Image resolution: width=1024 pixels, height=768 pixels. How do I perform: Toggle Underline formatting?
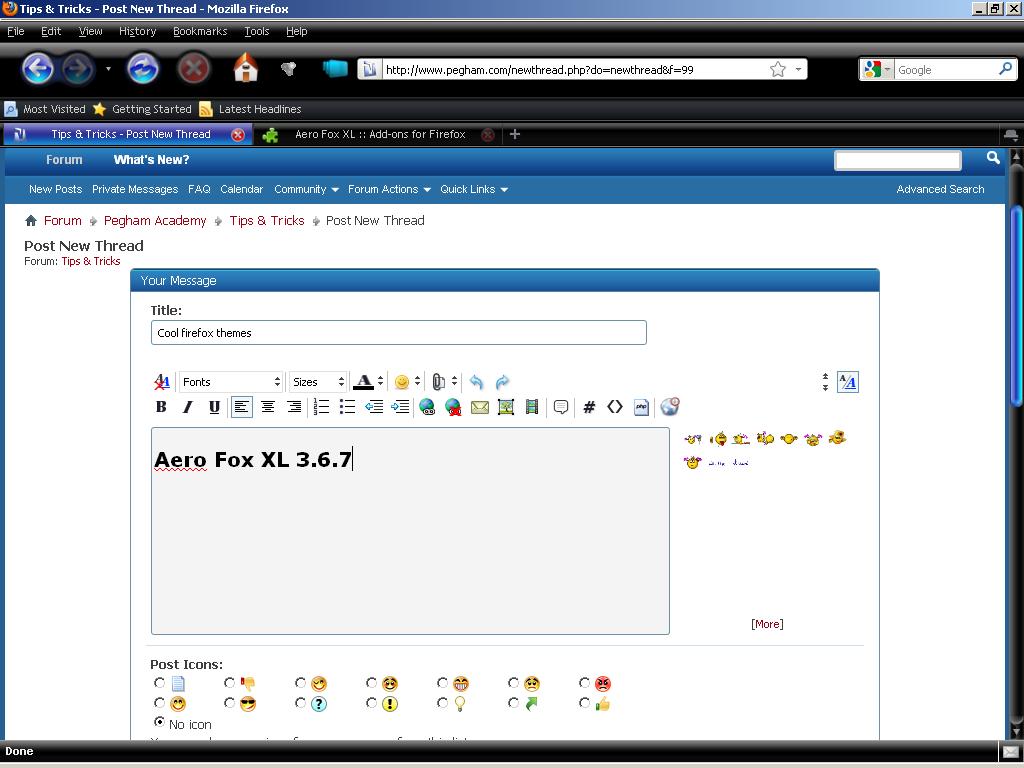point(214,407)
